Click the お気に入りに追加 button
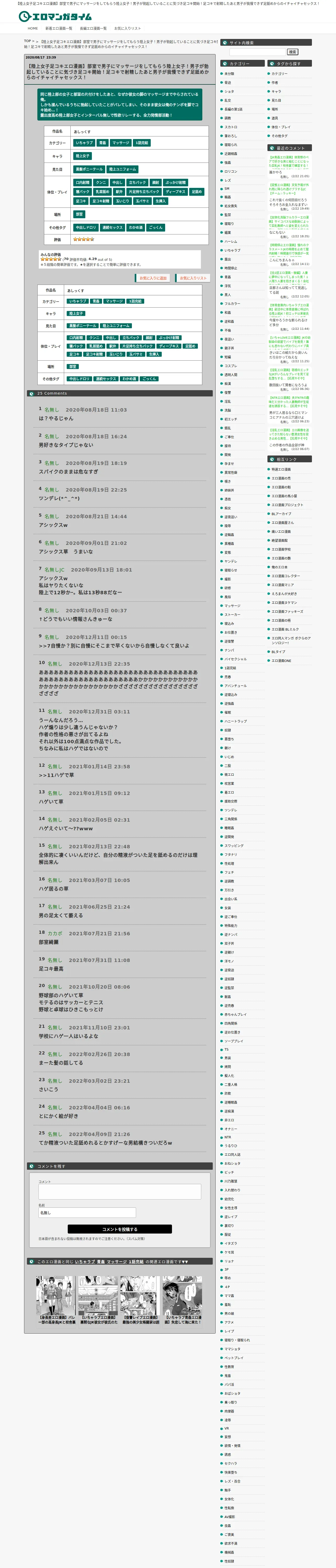This screenshot has height=1568, width=336. click(153, 278)
